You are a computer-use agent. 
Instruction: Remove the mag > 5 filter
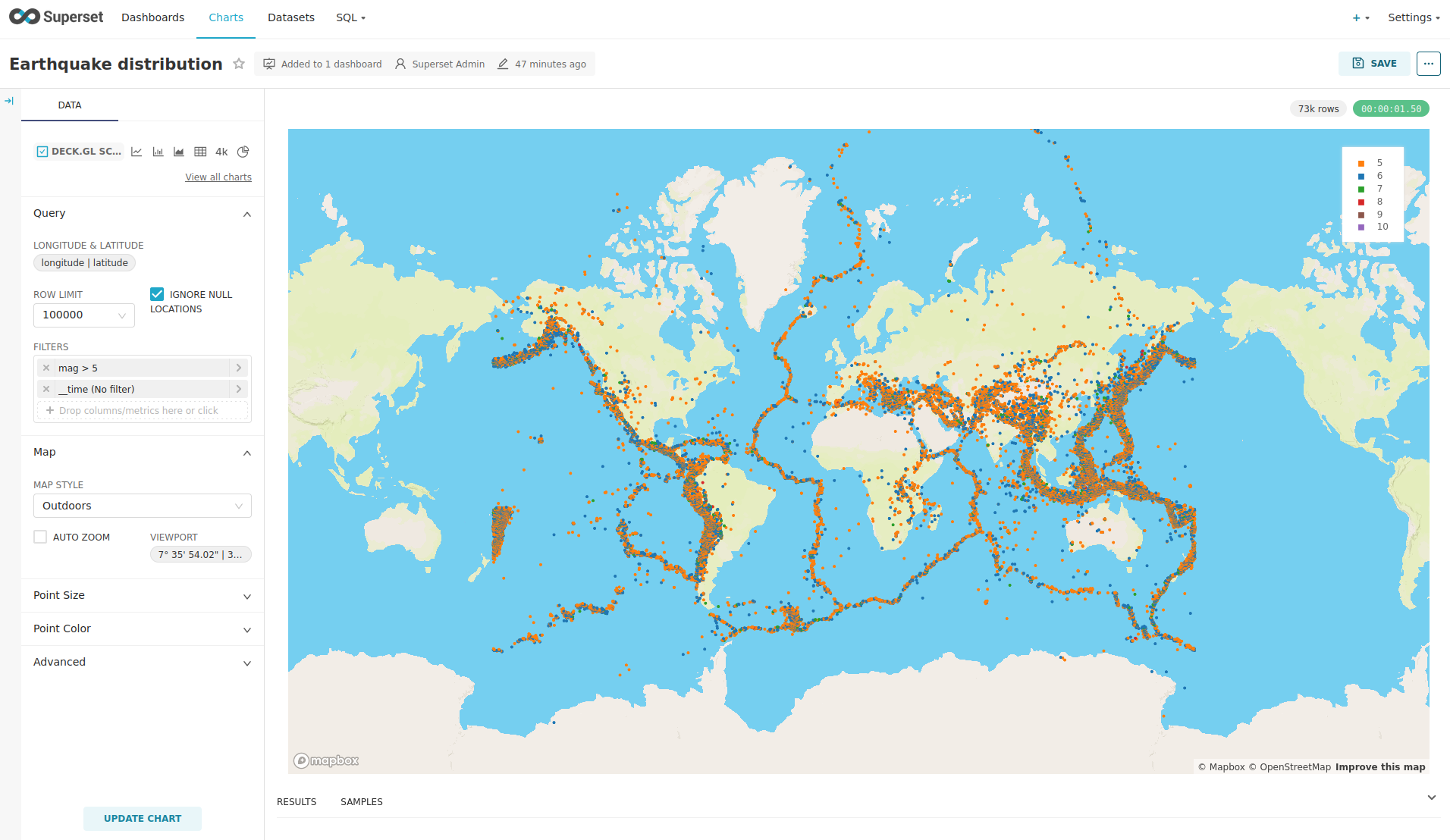point(46,368)
